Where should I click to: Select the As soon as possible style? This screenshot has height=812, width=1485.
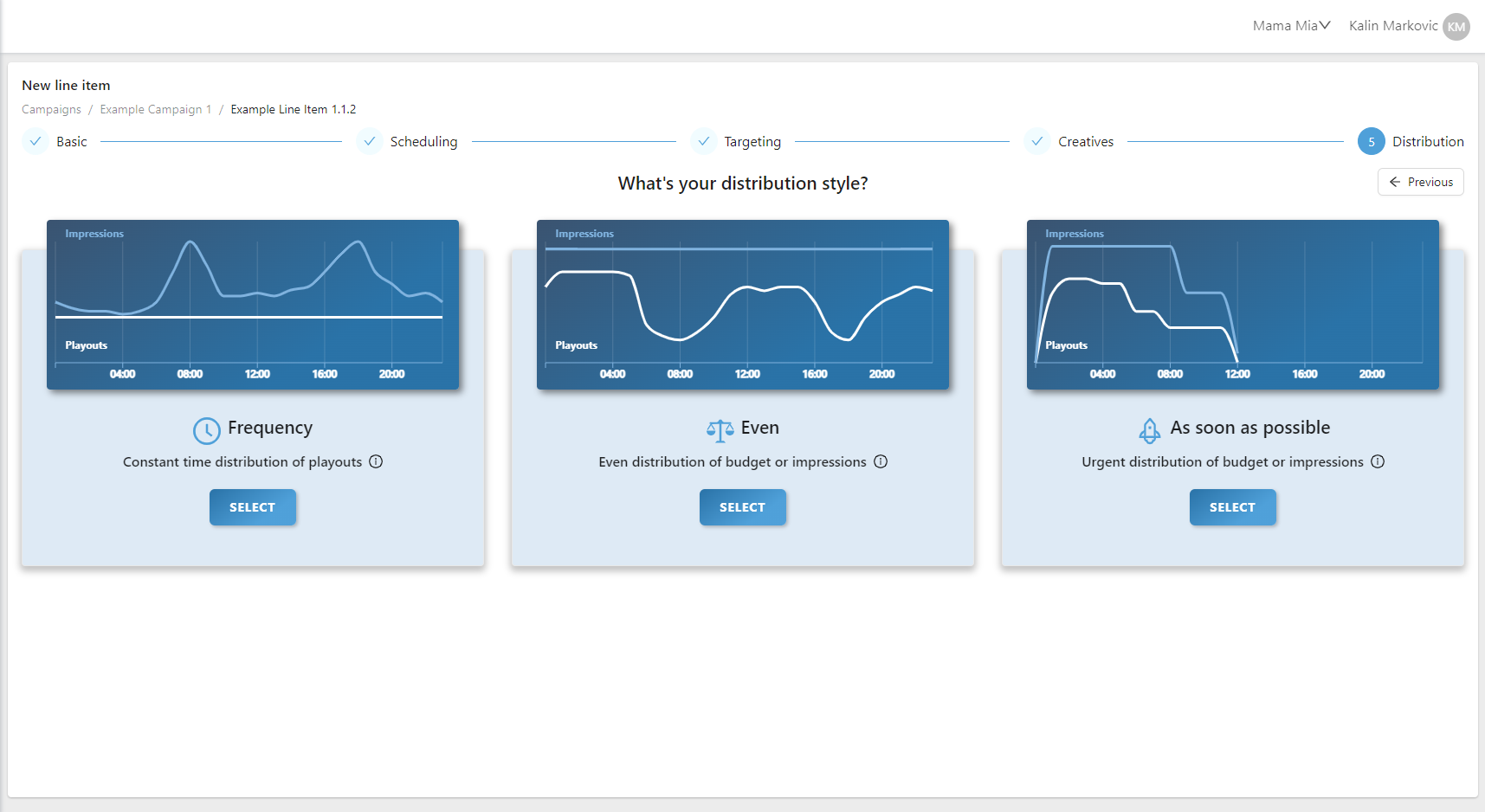[1232, 507]
